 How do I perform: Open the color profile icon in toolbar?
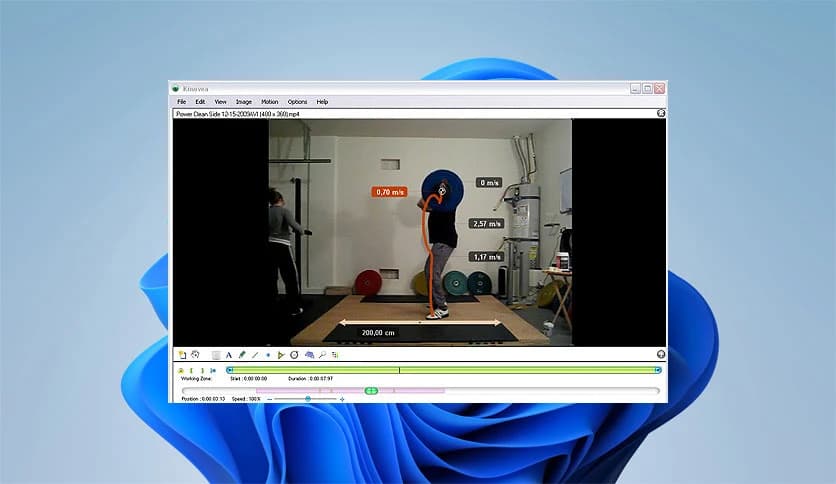[x=335, y=354]
